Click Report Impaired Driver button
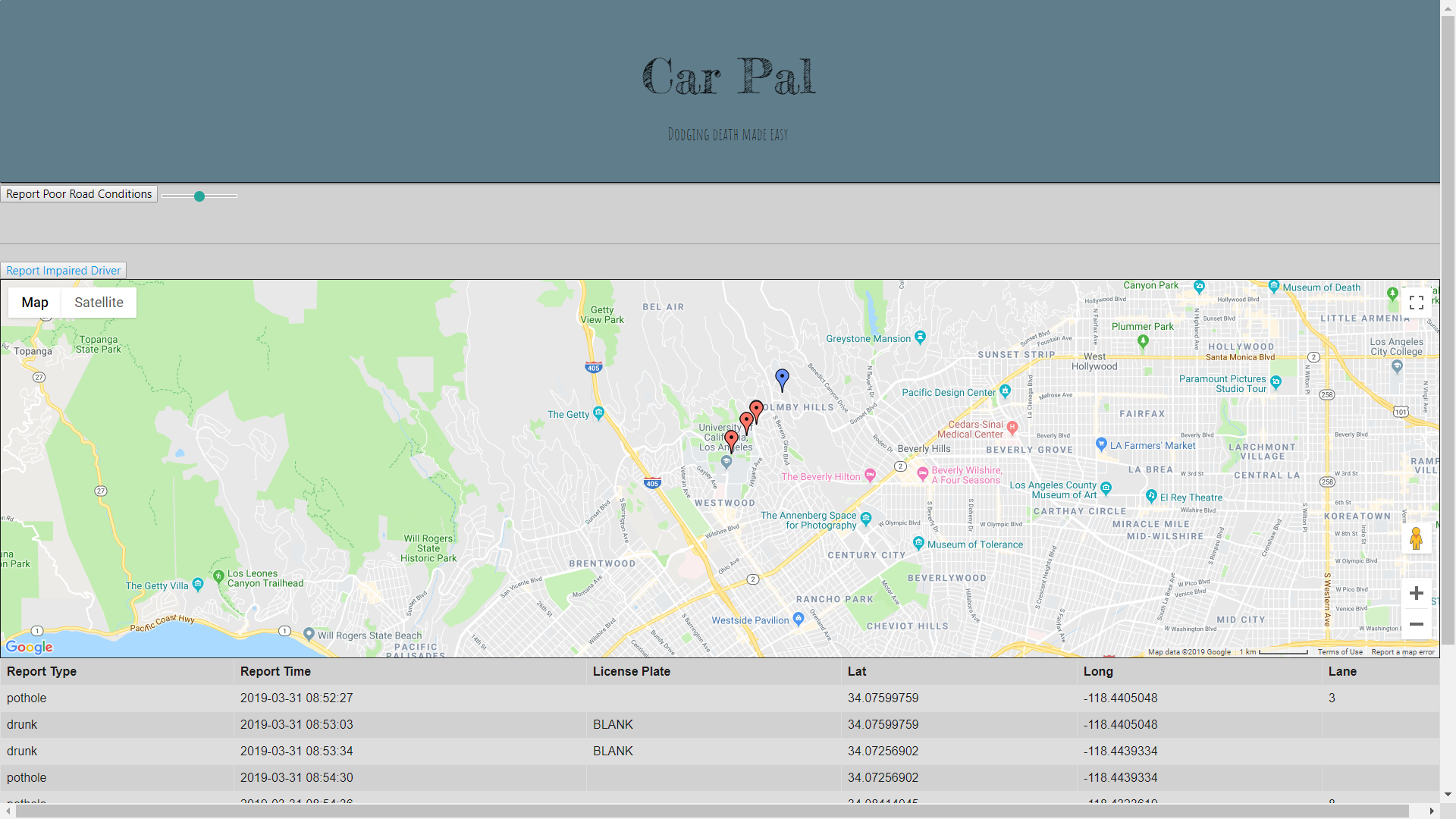1456x819 pixels. coord(64,271)
